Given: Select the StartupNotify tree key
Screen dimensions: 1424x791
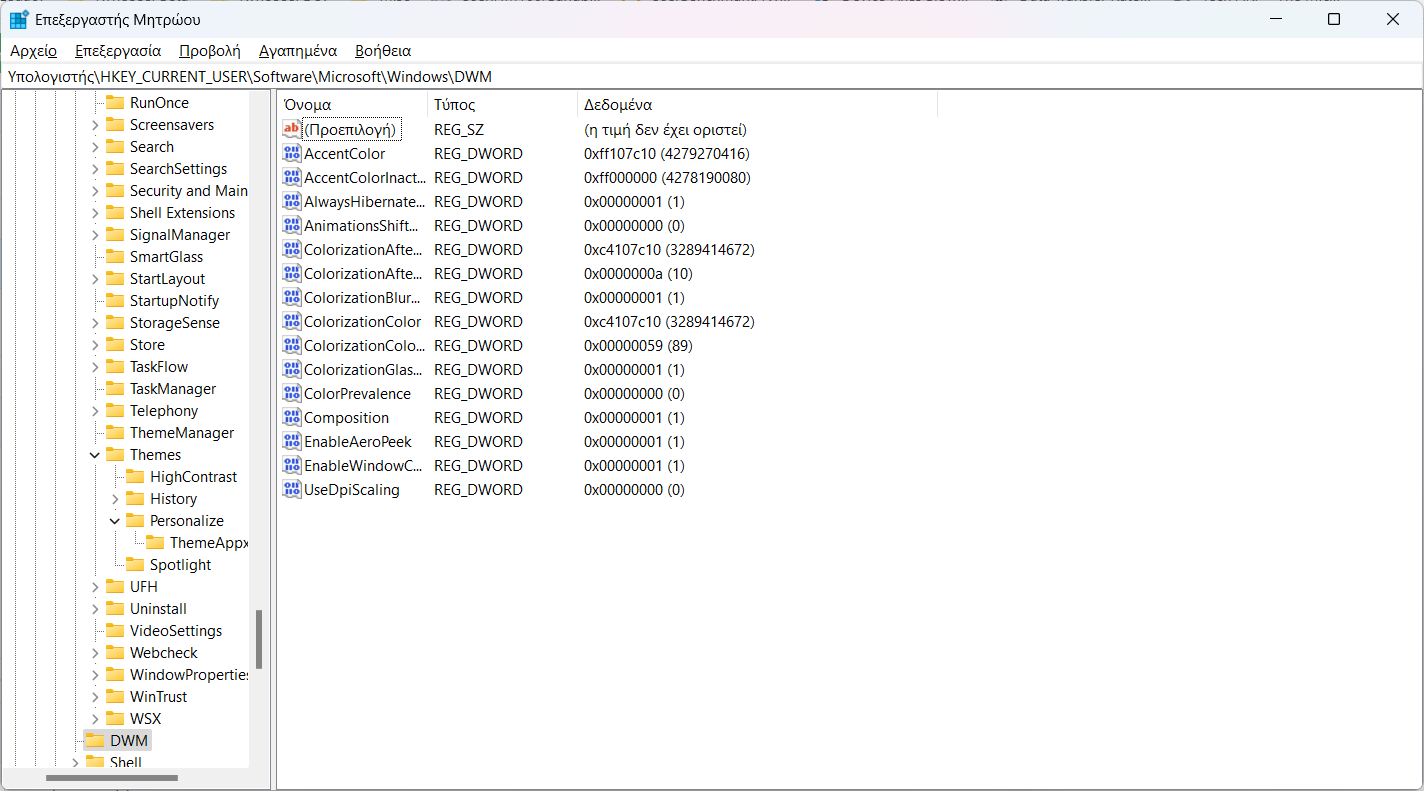Looking at the screenshot, I should coord(174,301).
